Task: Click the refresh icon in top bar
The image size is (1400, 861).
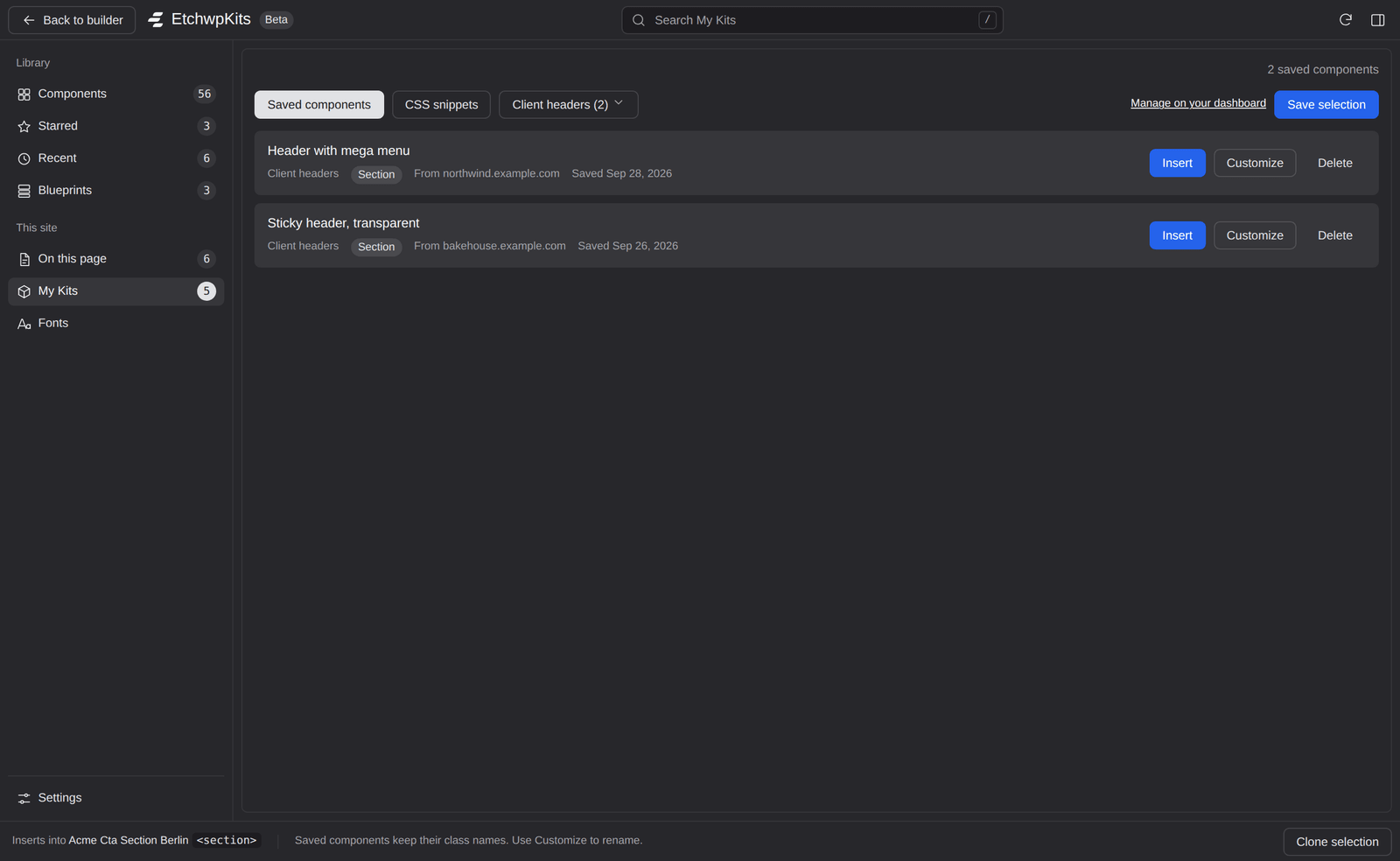Action: [1346, 20]
